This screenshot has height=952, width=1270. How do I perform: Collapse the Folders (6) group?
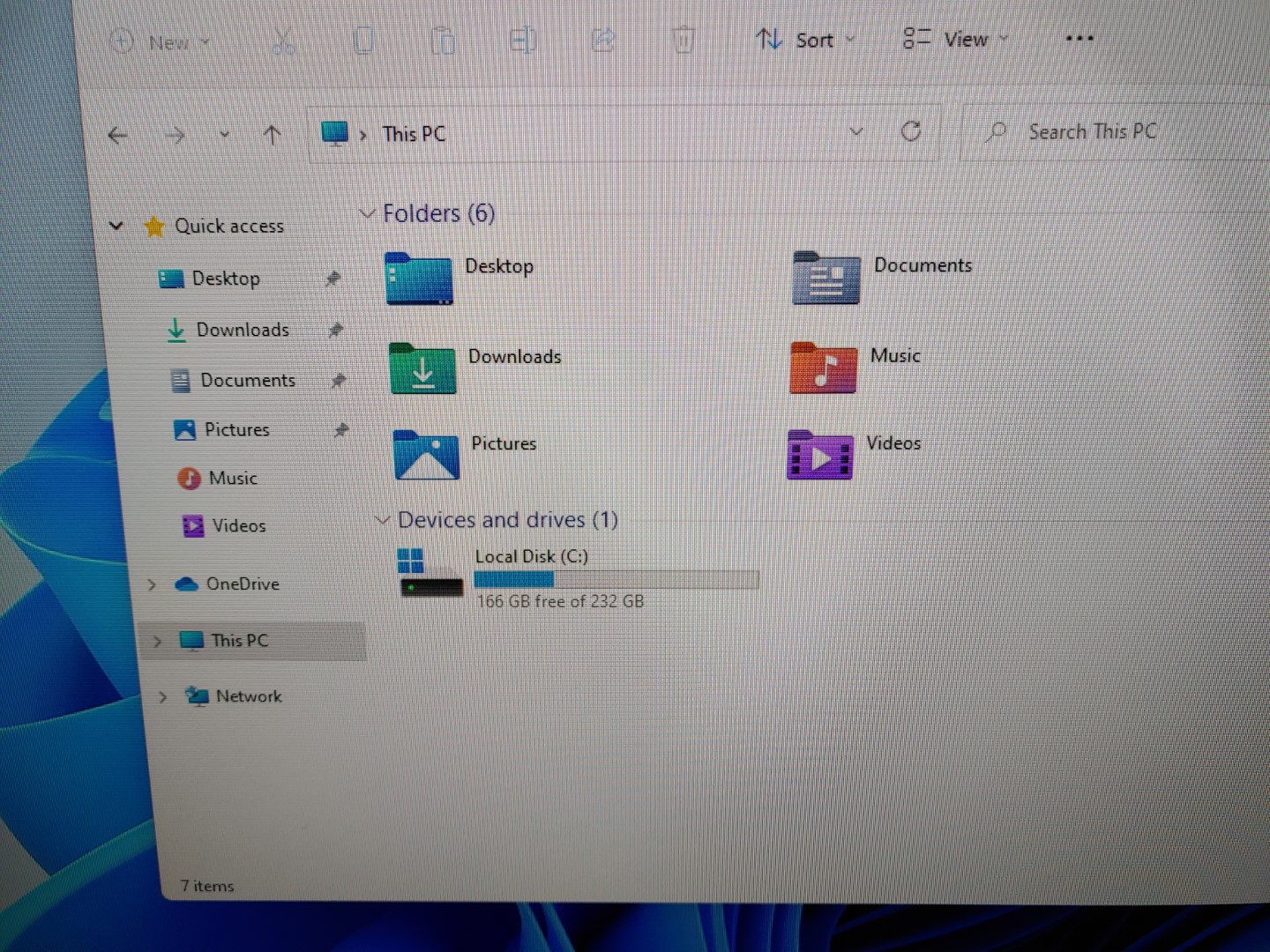(368, 213)
